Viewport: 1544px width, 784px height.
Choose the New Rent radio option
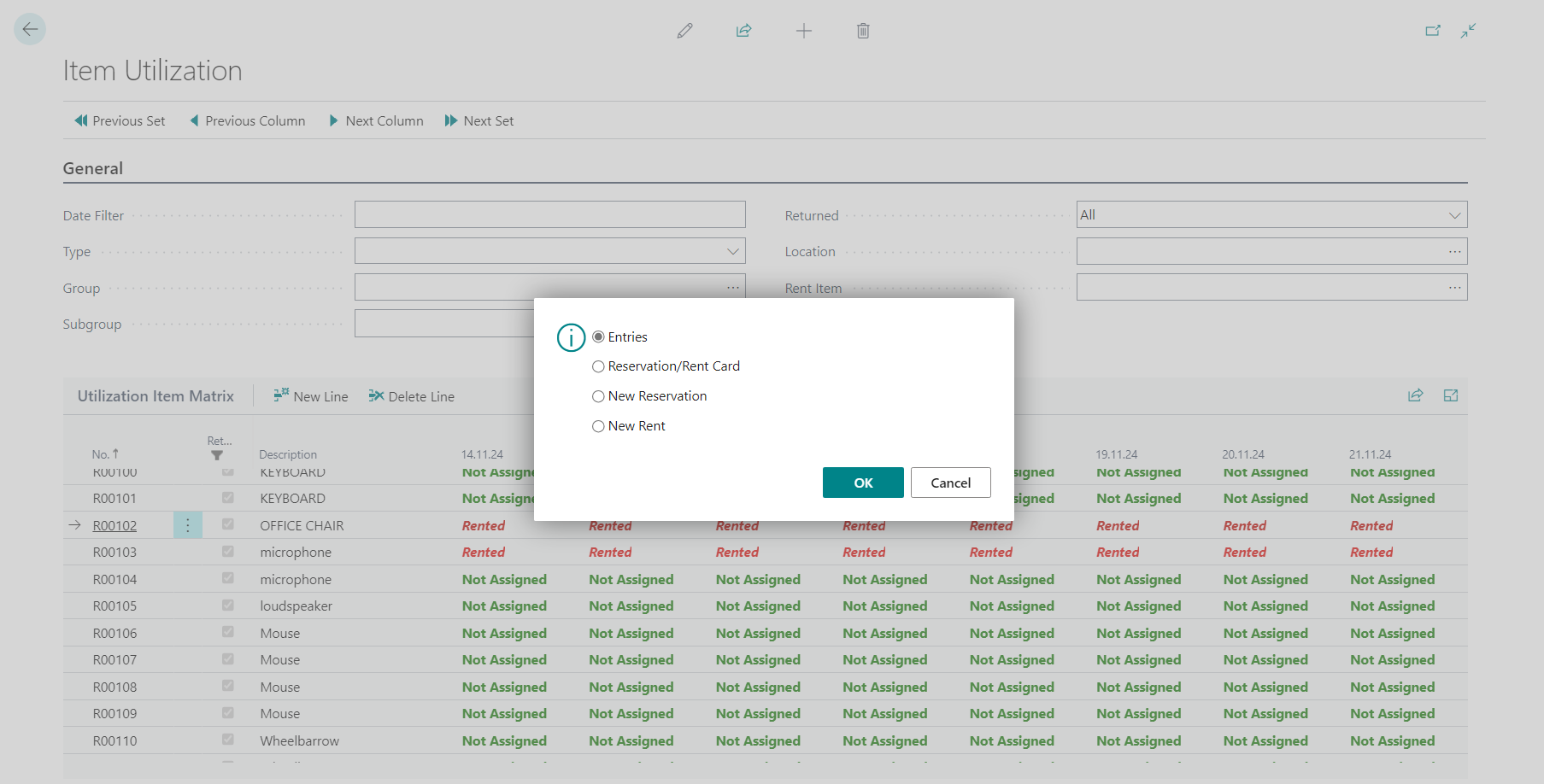click(x=598, y=426)
